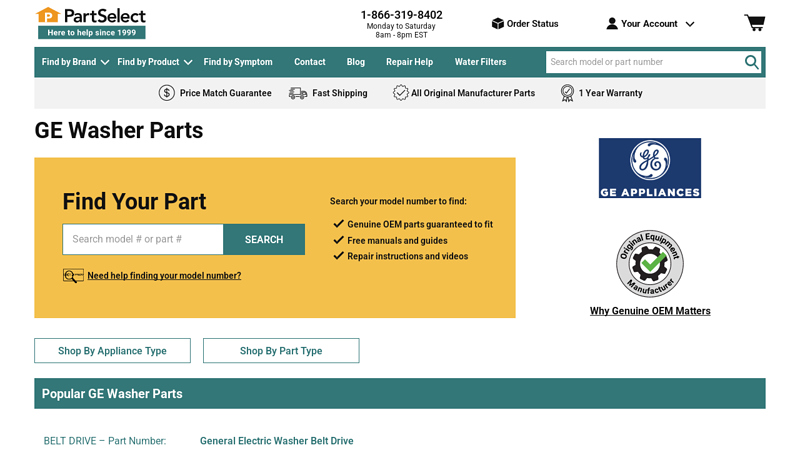Select the Shop By Appliance Type button
The height and width of the screenshot is (450, 800).
point(112,351)
